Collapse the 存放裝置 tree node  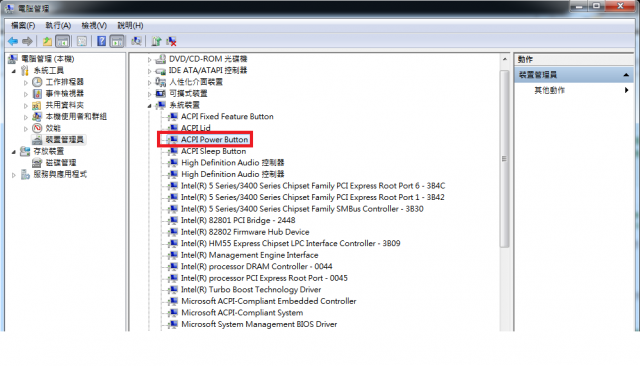tap(14, 152)
